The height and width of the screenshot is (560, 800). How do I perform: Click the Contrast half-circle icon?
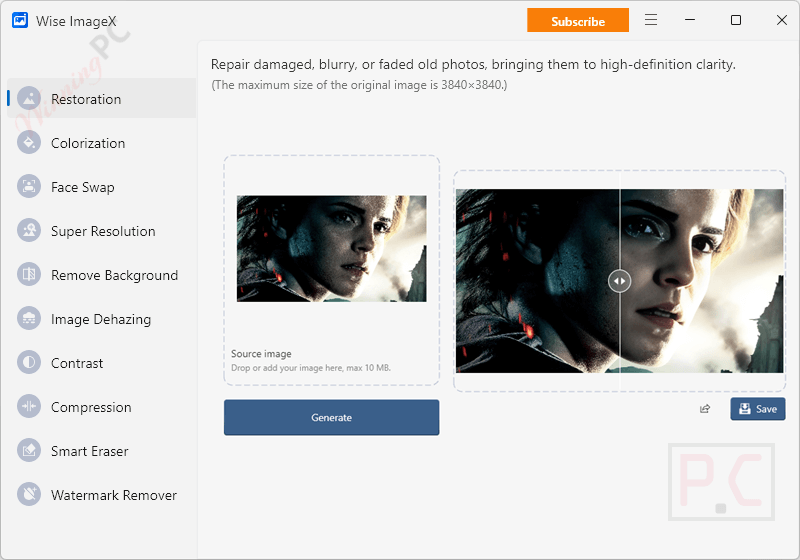(x=29, y=363)
